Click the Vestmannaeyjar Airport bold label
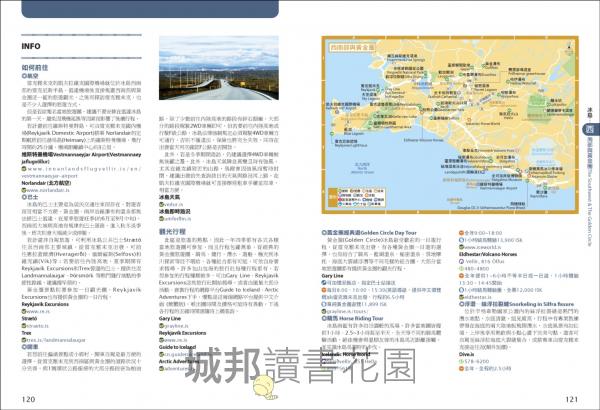Image resolution: width=600 pixels, height=410 pixels. coord(81,158)
